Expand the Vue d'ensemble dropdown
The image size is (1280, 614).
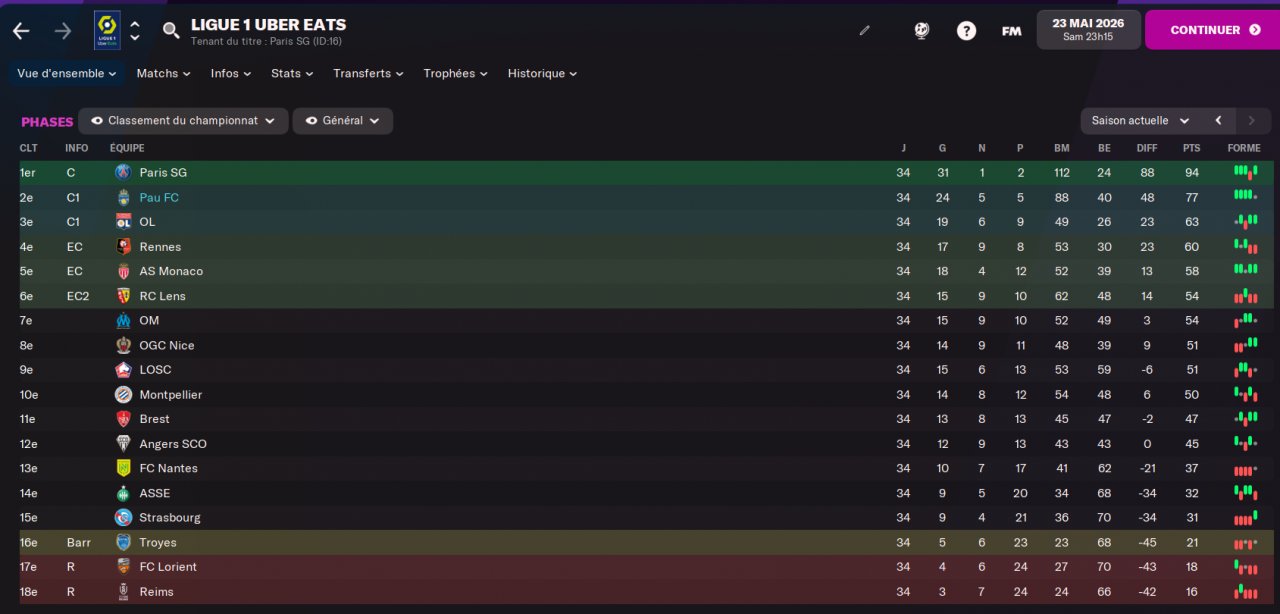[x=67, y=74]
